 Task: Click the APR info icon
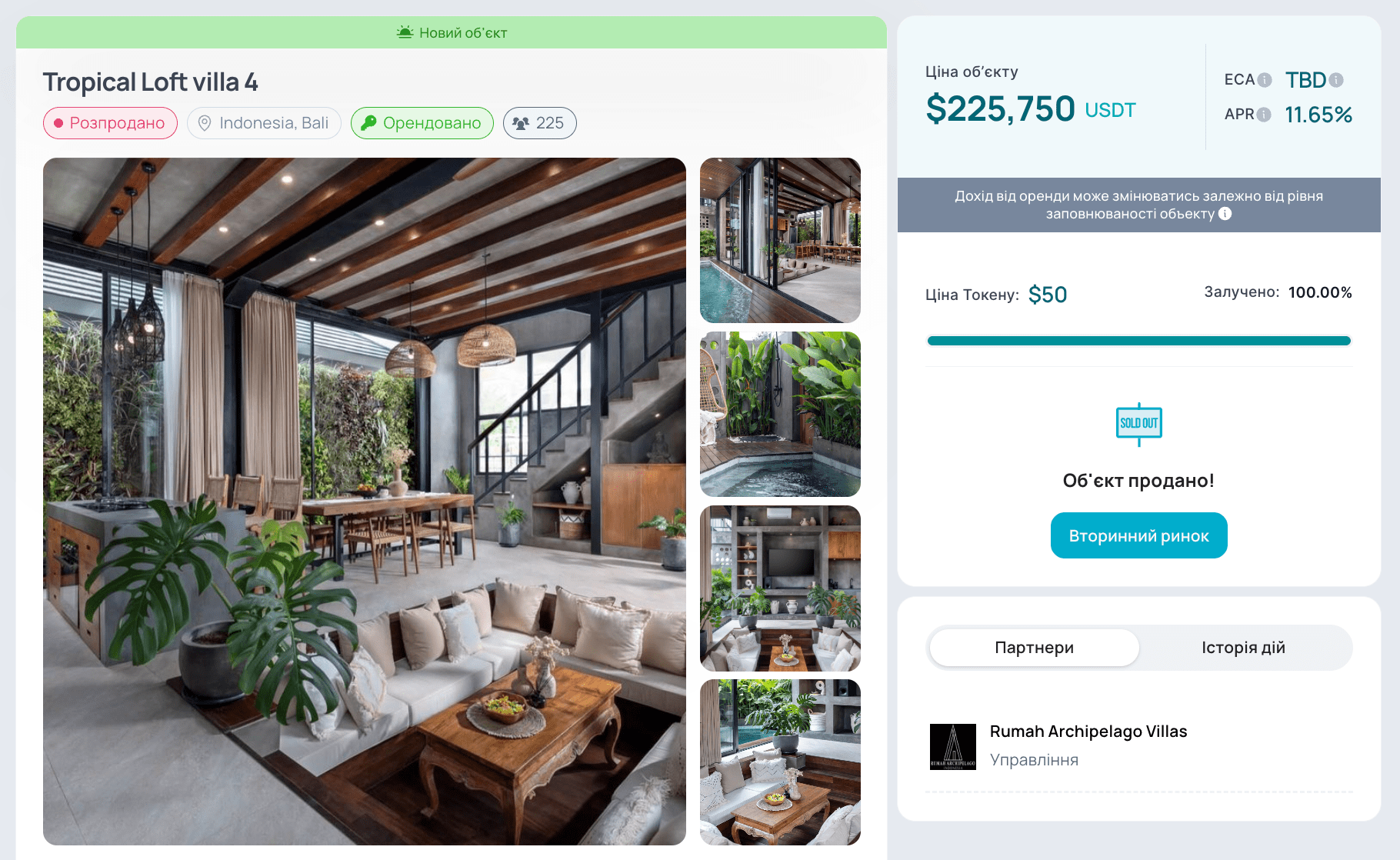1264,115
